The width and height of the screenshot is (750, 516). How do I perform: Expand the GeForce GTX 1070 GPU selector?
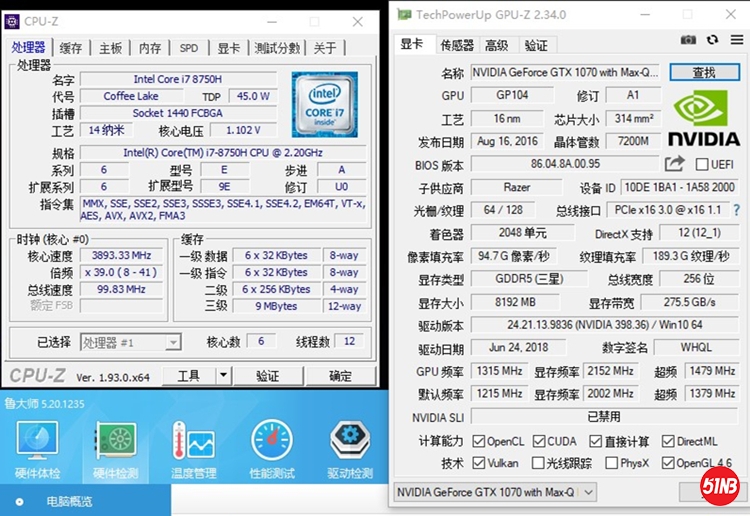click(587, 491)
